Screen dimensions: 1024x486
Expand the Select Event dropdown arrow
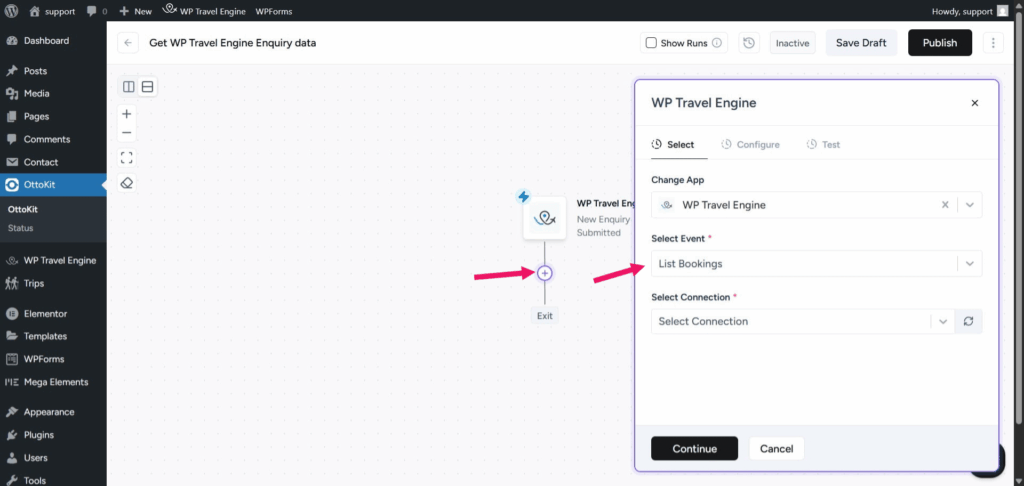click(x=970, y=263)
